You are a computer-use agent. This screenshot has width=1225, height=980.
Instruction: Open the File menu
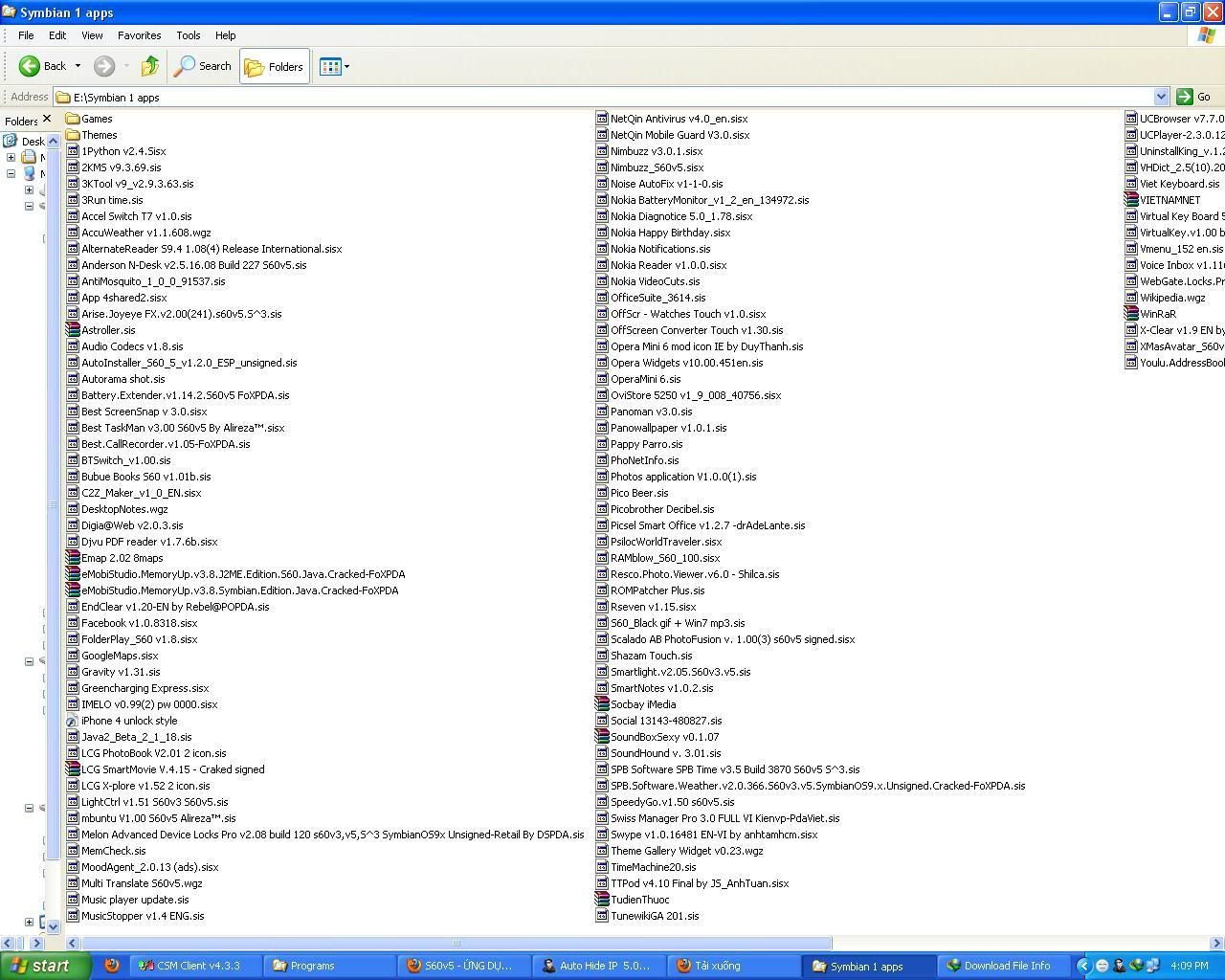pyautogui.click(x=26, y=35)
